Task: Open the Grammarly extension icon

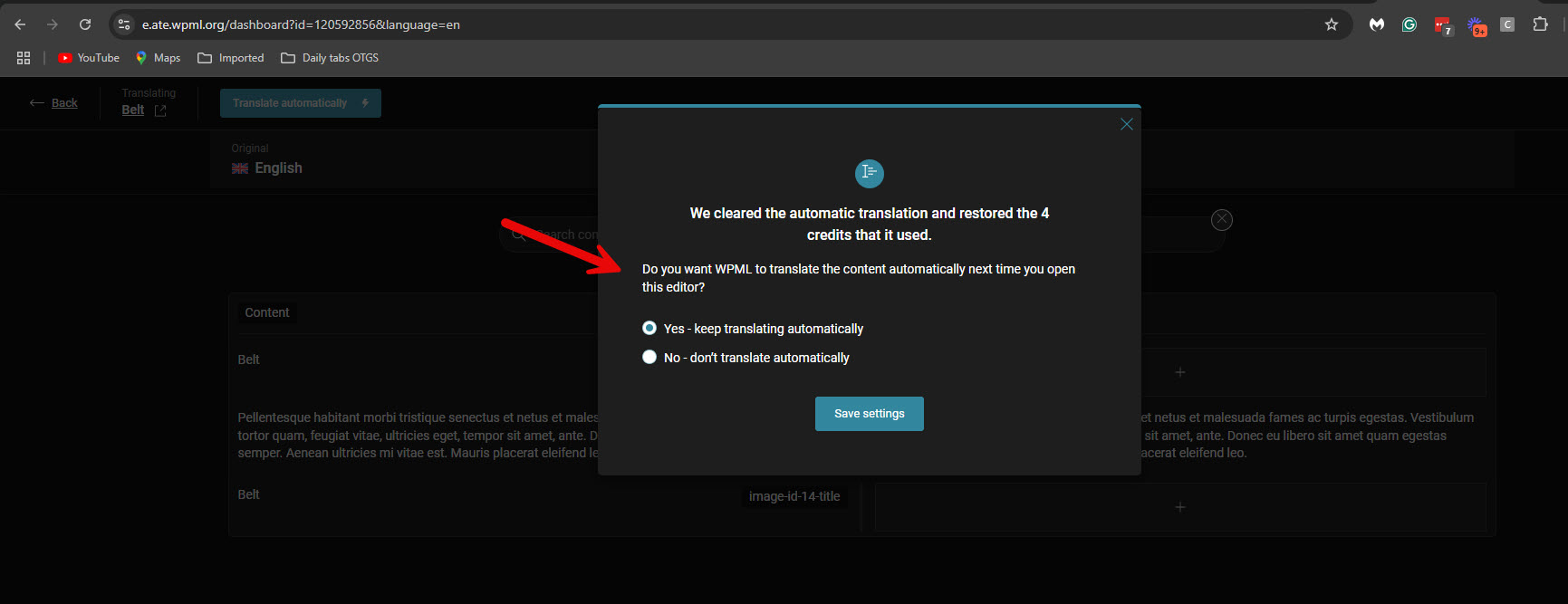Action: (x=1409, y=24)
